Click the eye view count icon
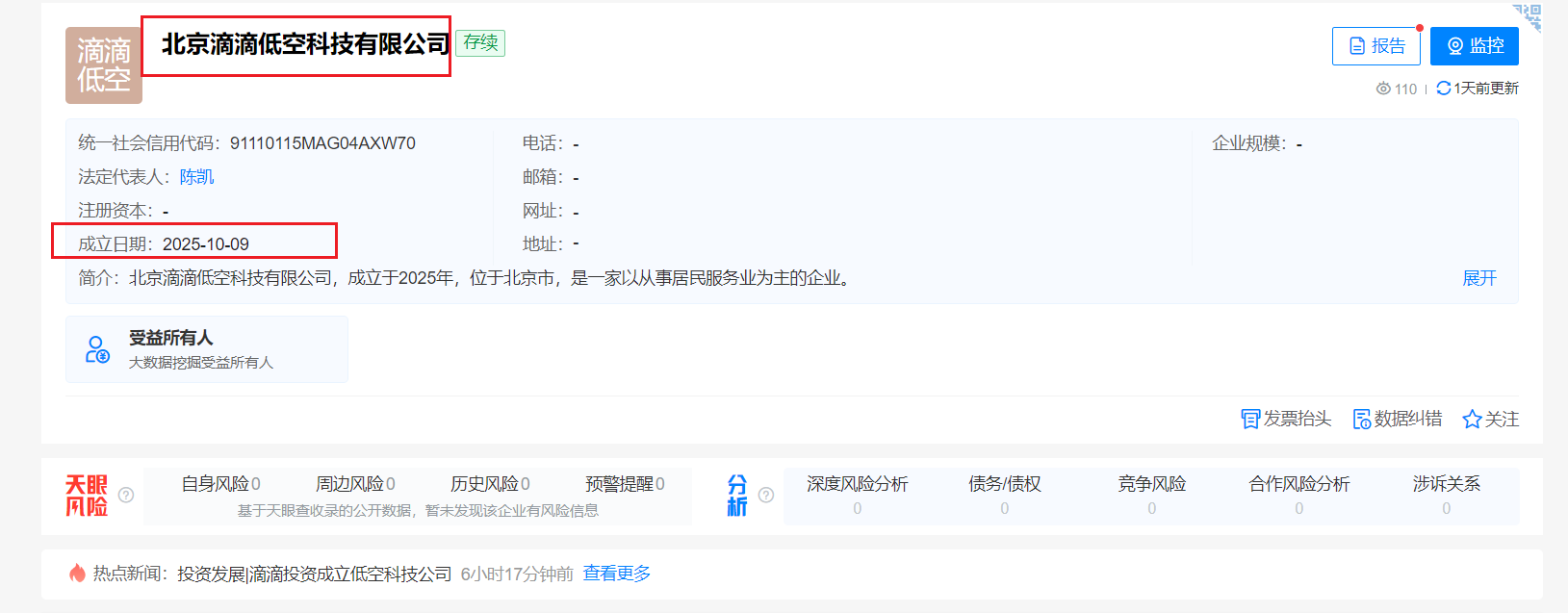1568x613 pixels. [x=1383, y=89]
